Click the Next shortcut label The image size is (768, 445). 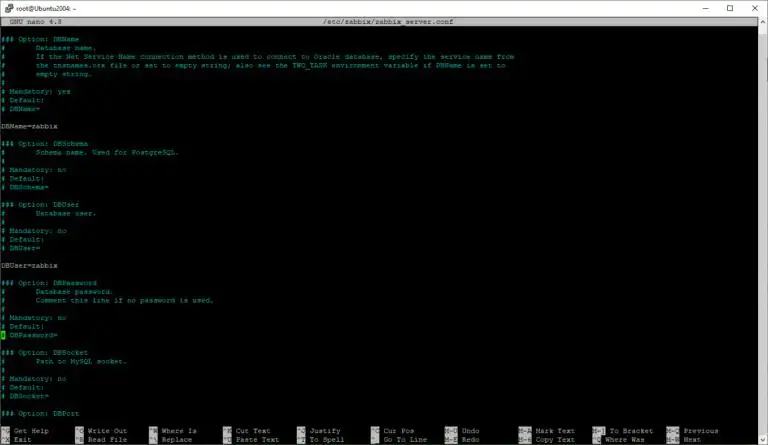point(692,440)
